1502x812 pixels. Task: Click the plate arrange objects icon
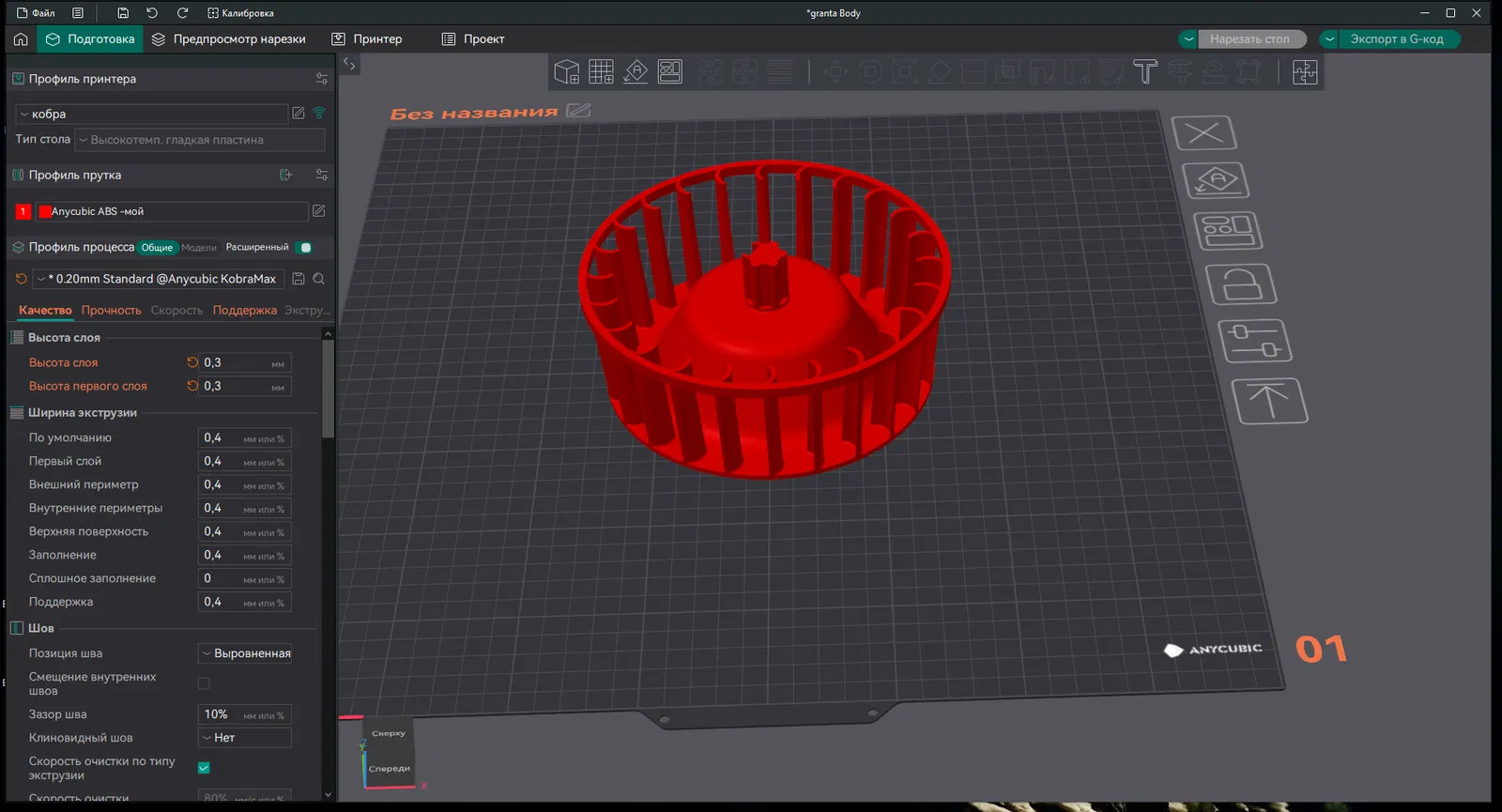(x=1228, y=231)
